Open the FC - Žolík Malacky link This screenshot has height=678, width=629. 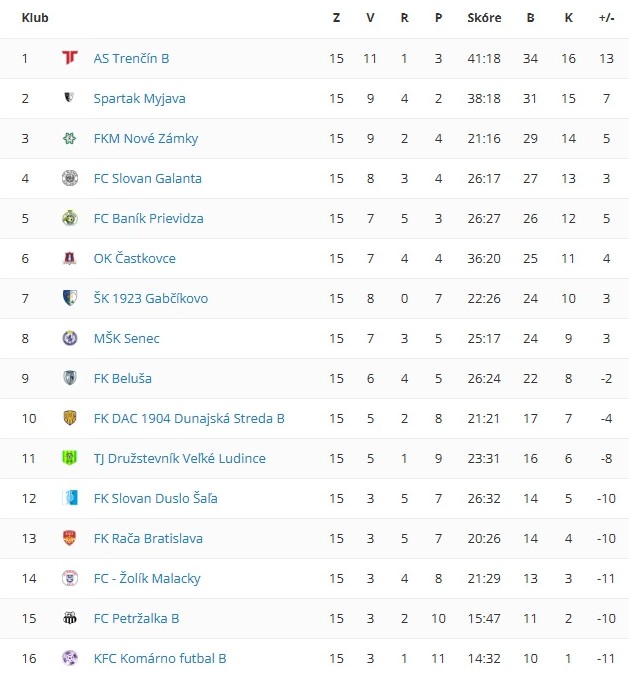[147, 578]
